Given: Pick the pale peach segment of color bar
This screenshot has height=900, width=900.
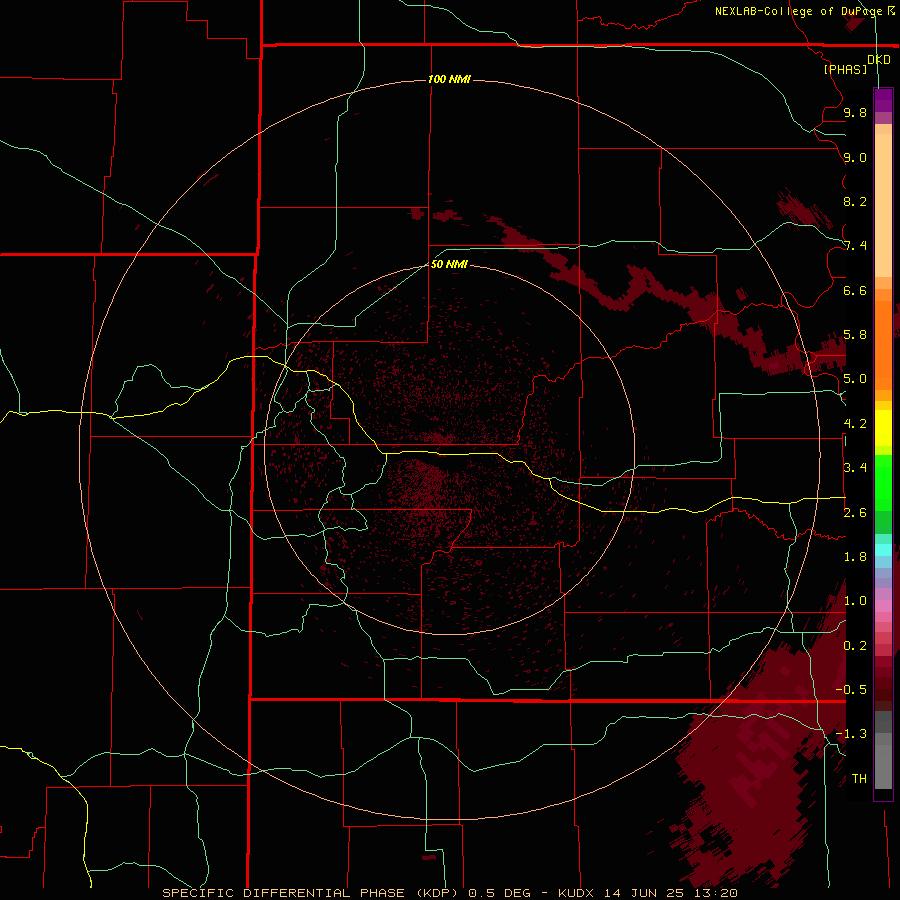Looking at the screenshot, I should click(x=883, y=205).
